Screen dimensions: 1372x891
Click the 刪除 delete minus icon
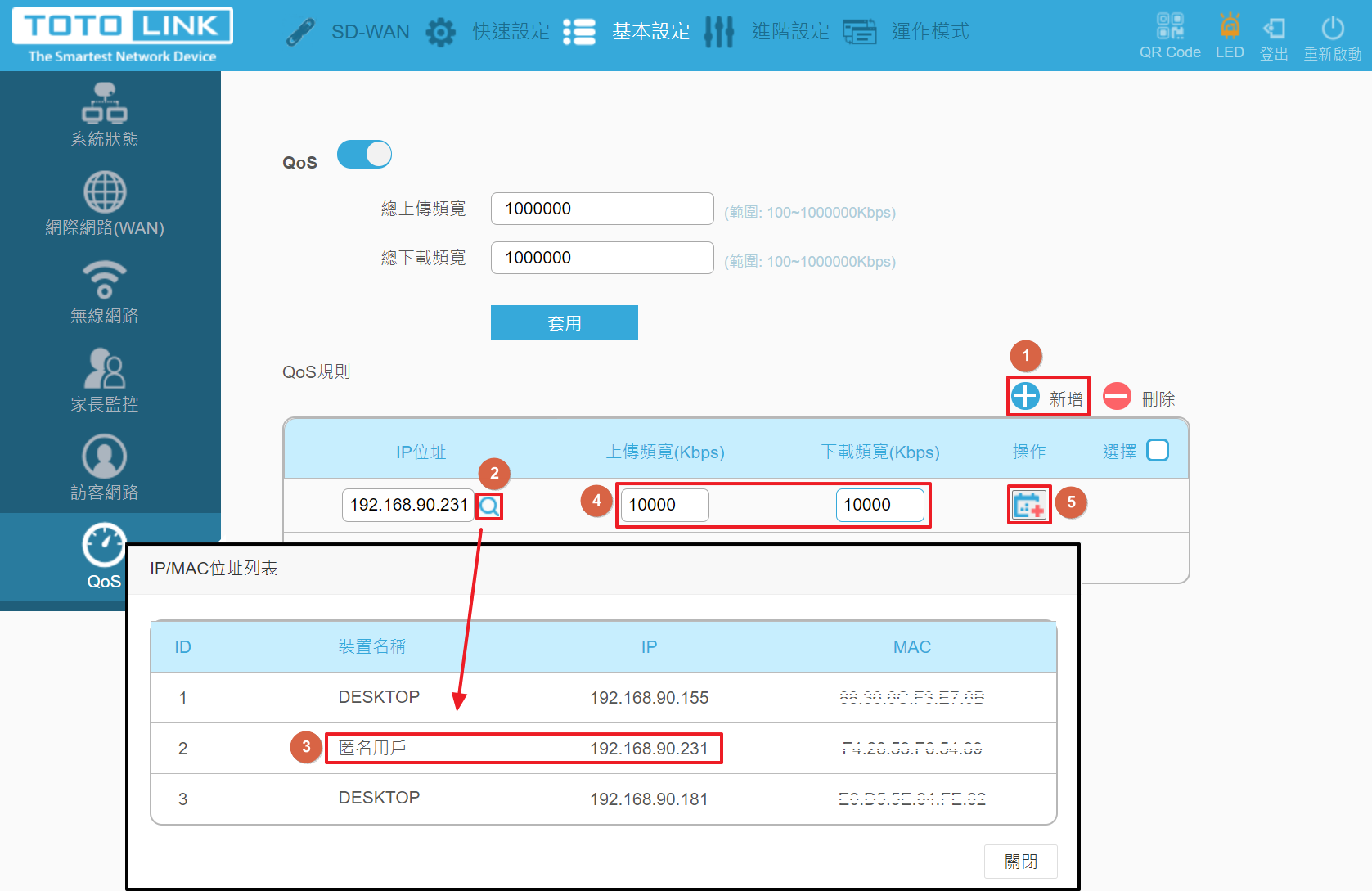[x=1117, y=396]
